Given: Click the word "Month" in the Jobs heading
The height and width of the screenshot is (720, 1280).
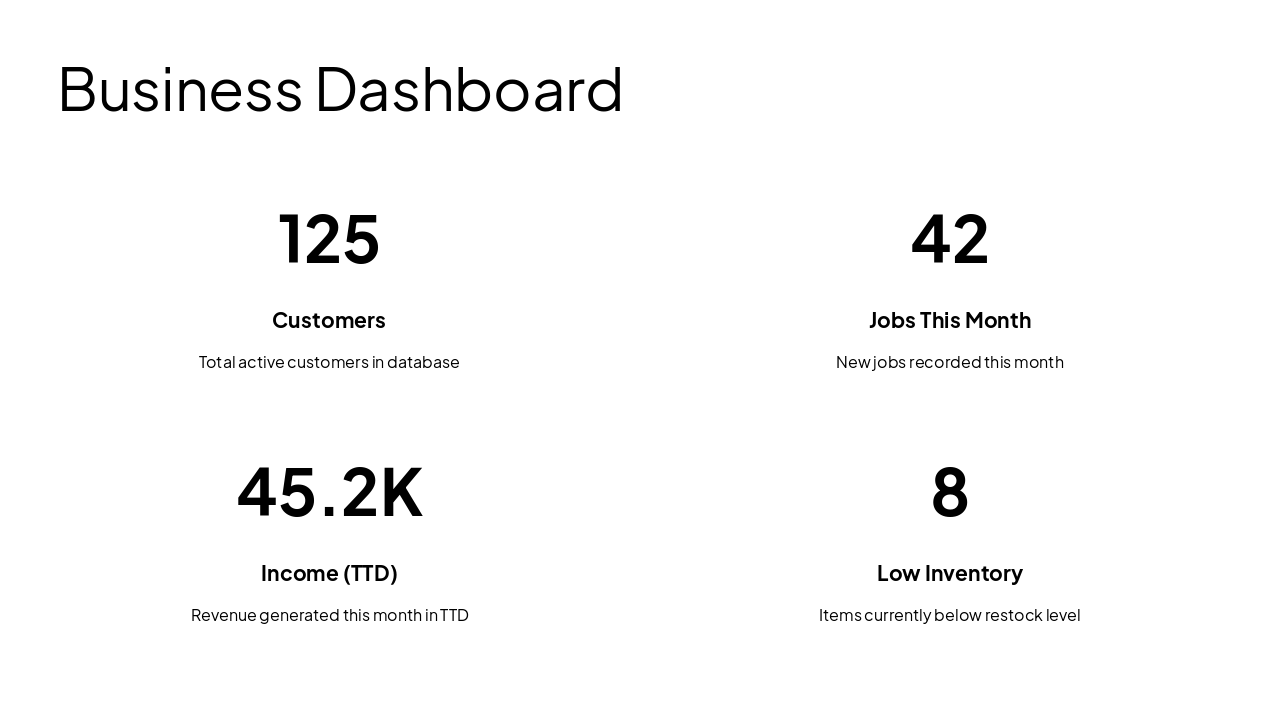Looking at the screenshot, I should tap(997, 320).
